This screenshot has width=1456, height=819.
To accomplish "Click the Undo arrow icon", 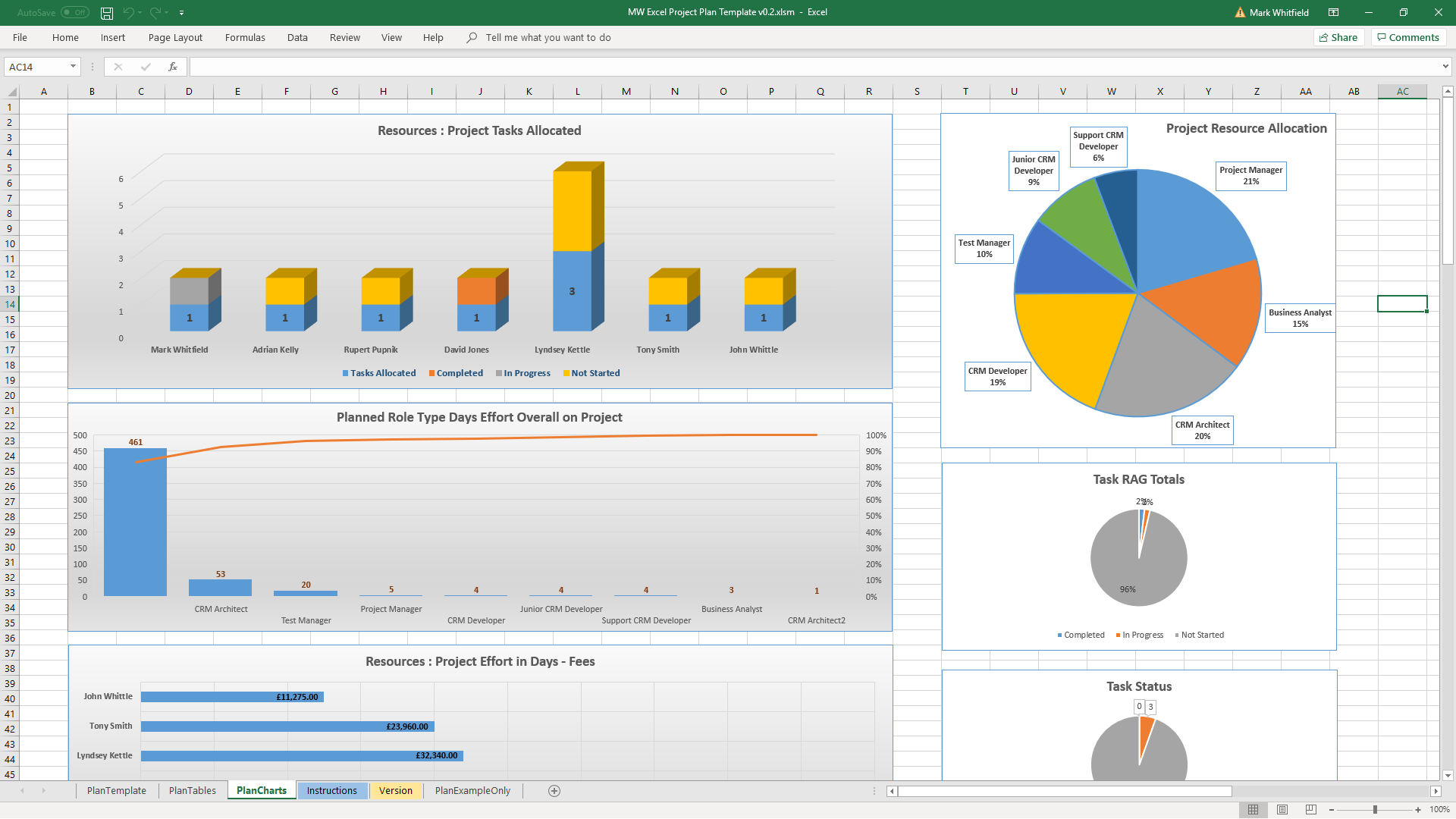I will click(128, 13).
